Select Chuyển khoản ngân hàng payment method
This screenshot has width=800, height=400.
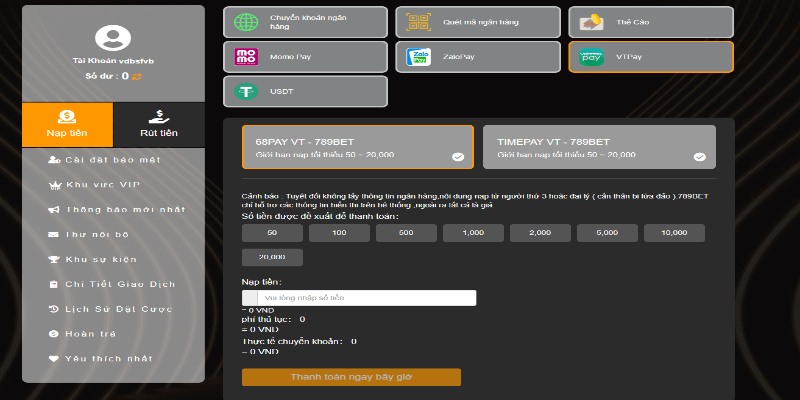point(306,22)
